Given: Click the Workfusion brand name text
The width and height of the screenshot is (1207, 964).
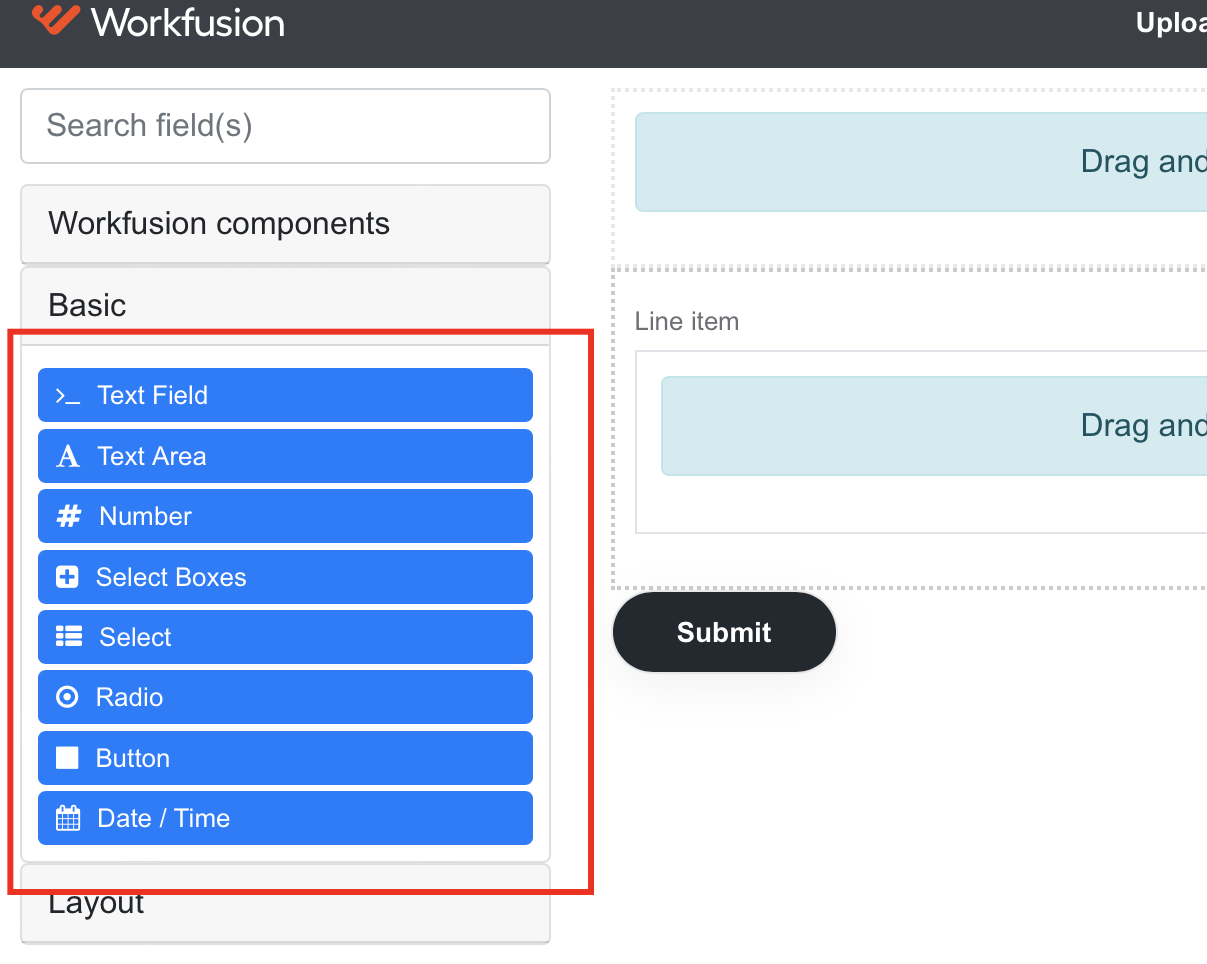Looking at the screenshot, I should (188, 22).
